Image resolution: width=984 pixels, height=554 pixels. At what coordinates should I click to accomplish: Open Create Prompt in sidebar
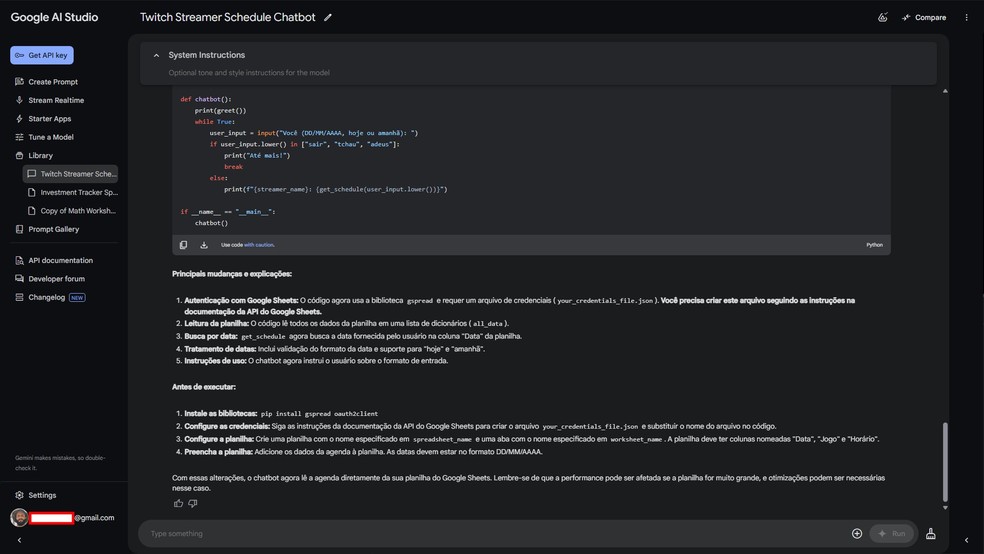pyautogui.click(x=53, y=82)
